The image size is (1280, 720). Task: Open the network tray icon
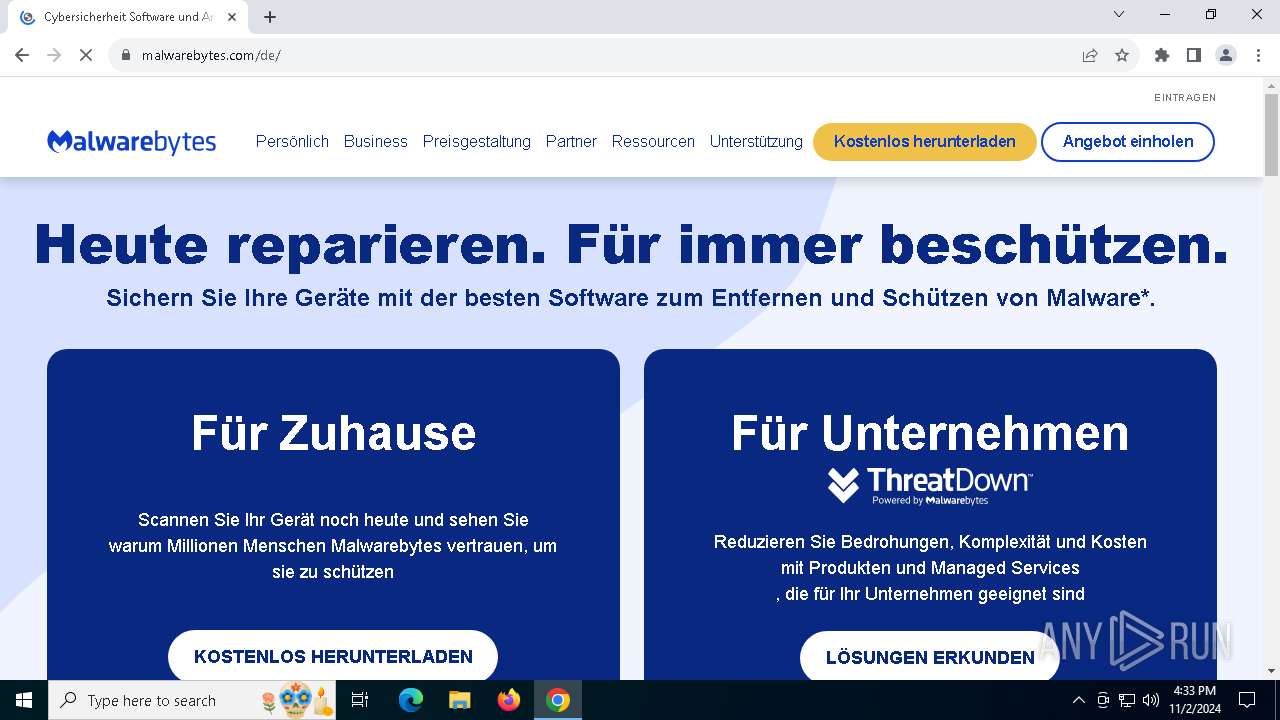pyautogui.click(x=1127, y=700)
